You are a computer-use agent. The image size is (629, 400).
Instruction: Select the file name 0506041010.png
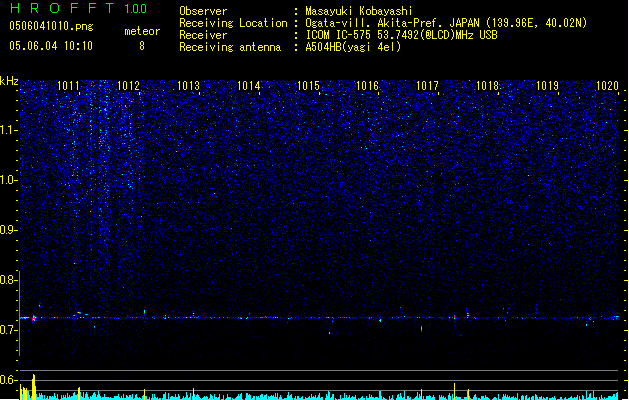51,26
